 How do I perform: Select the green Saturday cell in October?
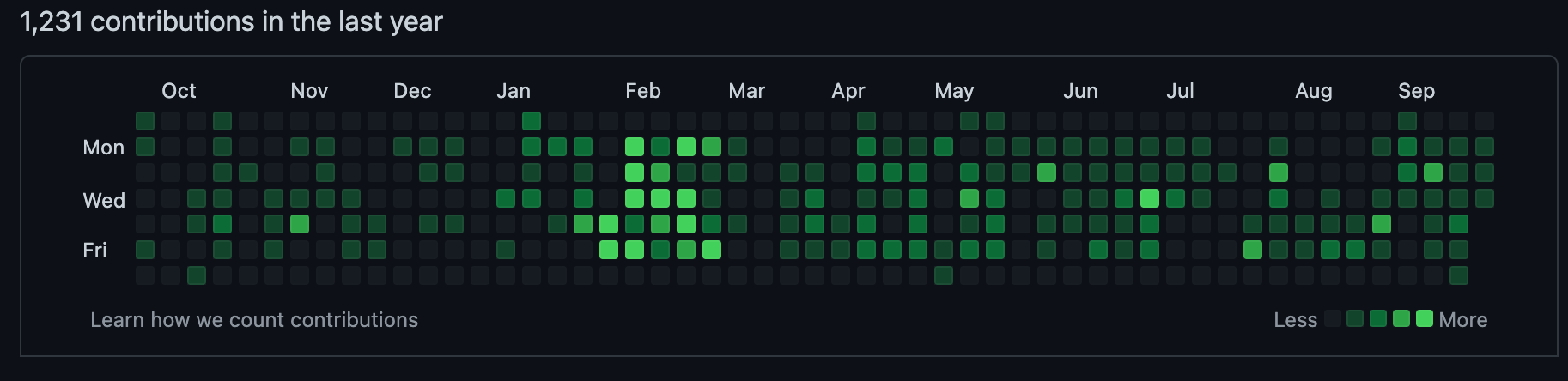[197, 275]
